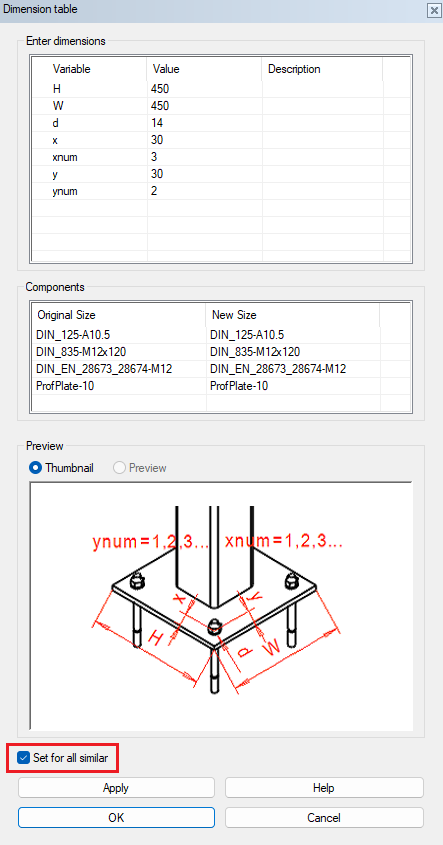Viewport: 443px width, 845px height.
Task: Click the ynum value cell showing 2
Action: click(x=205, y=191)
